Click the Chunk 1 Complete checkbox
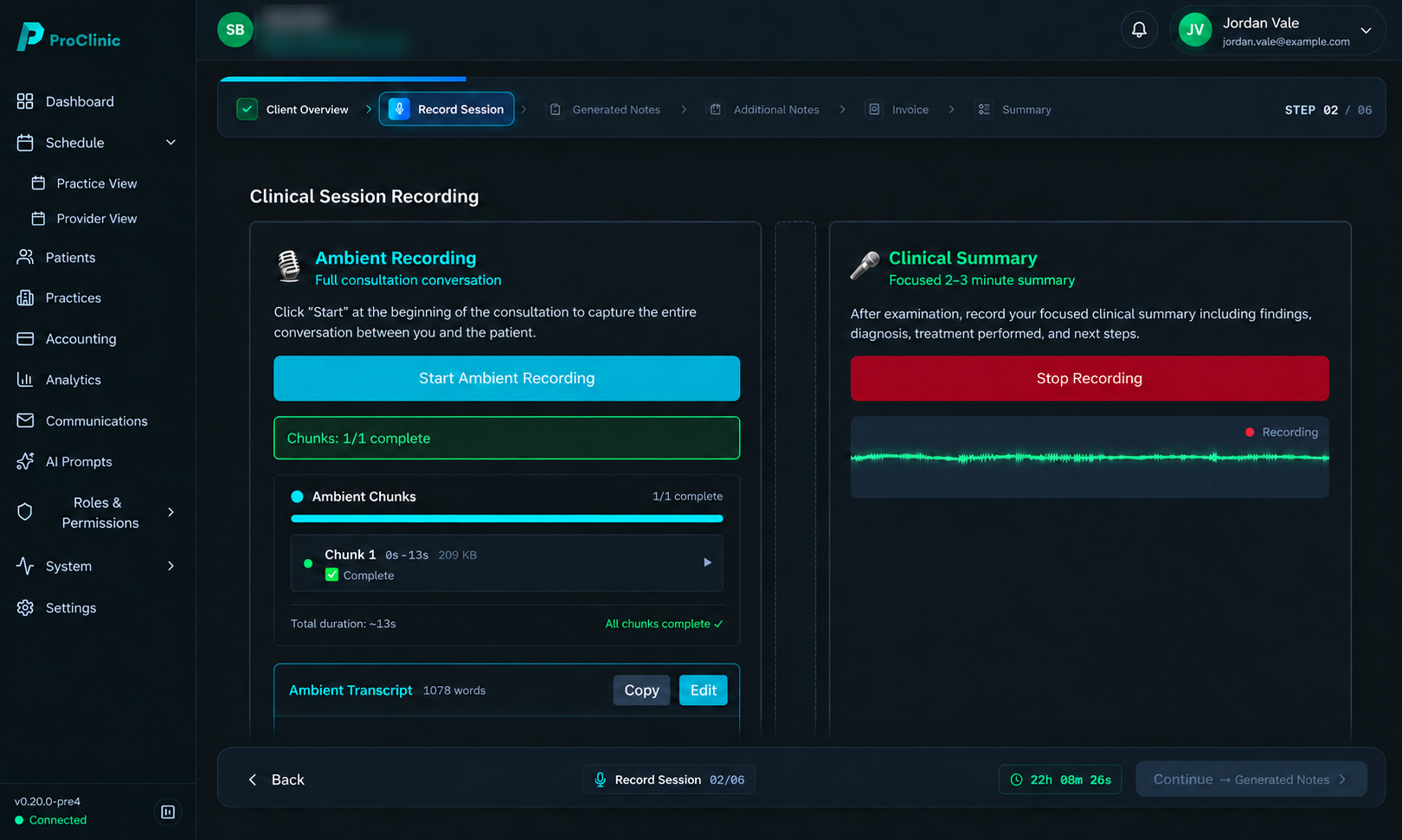The width and height of the screenshot is (1402, 840). [x=331, y=574]
